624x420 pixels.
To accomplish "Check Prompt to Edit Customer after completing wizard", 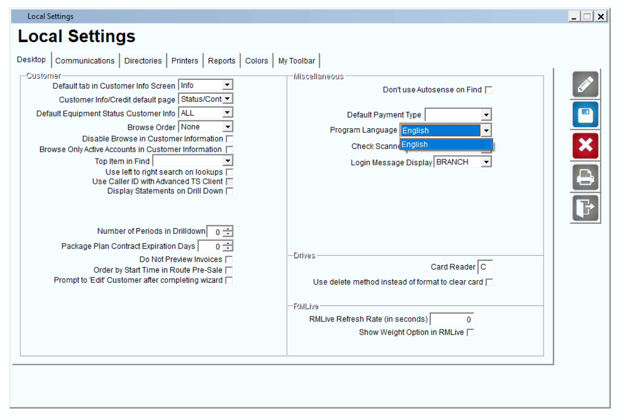I will click(229, 280).
